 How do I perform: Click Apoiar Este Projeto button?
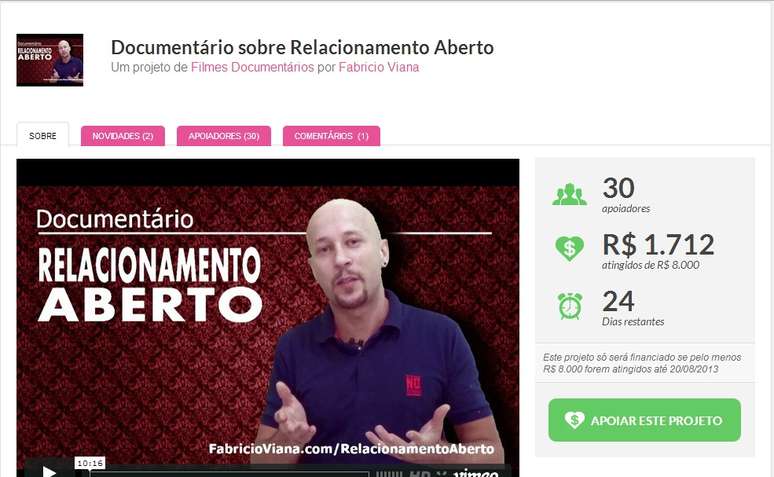644,420
